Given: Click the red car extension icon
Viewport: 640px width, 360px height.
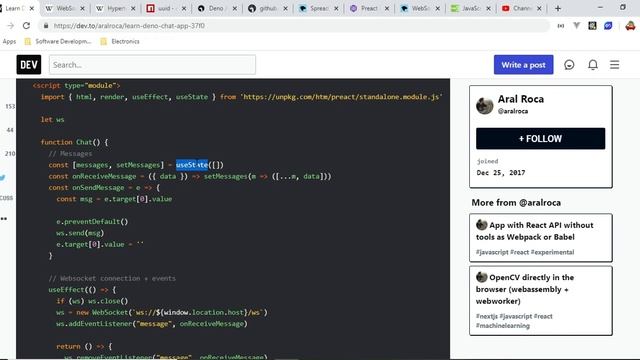Looking at the screenshot, I should (630, 26).
